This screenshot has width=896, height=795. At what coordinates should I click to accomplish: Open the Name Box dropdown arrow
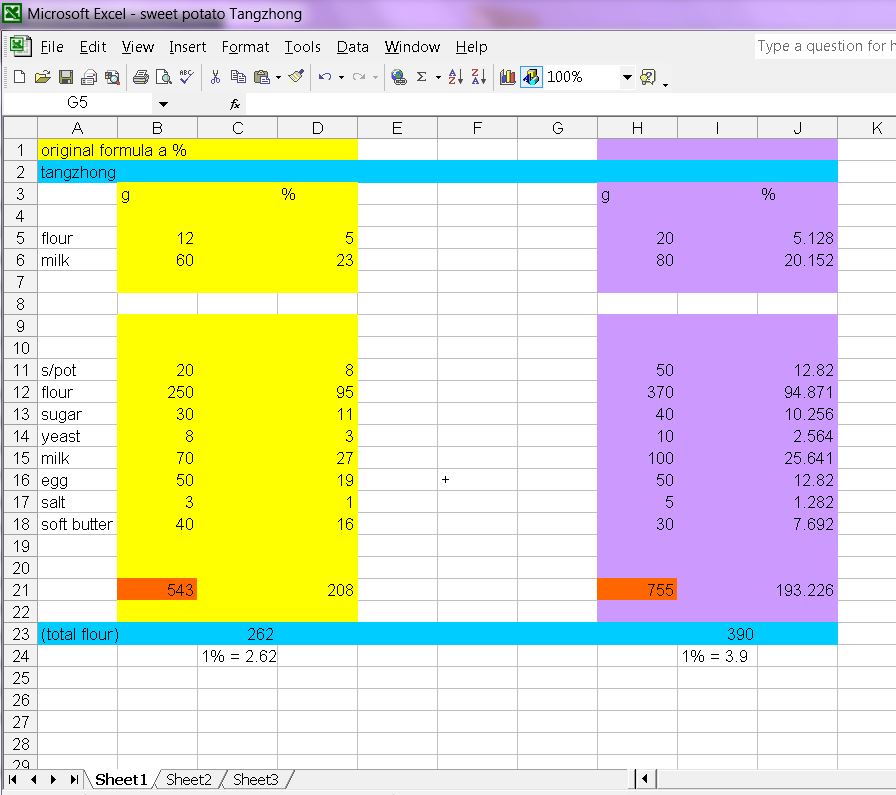[x=163, y=104]
